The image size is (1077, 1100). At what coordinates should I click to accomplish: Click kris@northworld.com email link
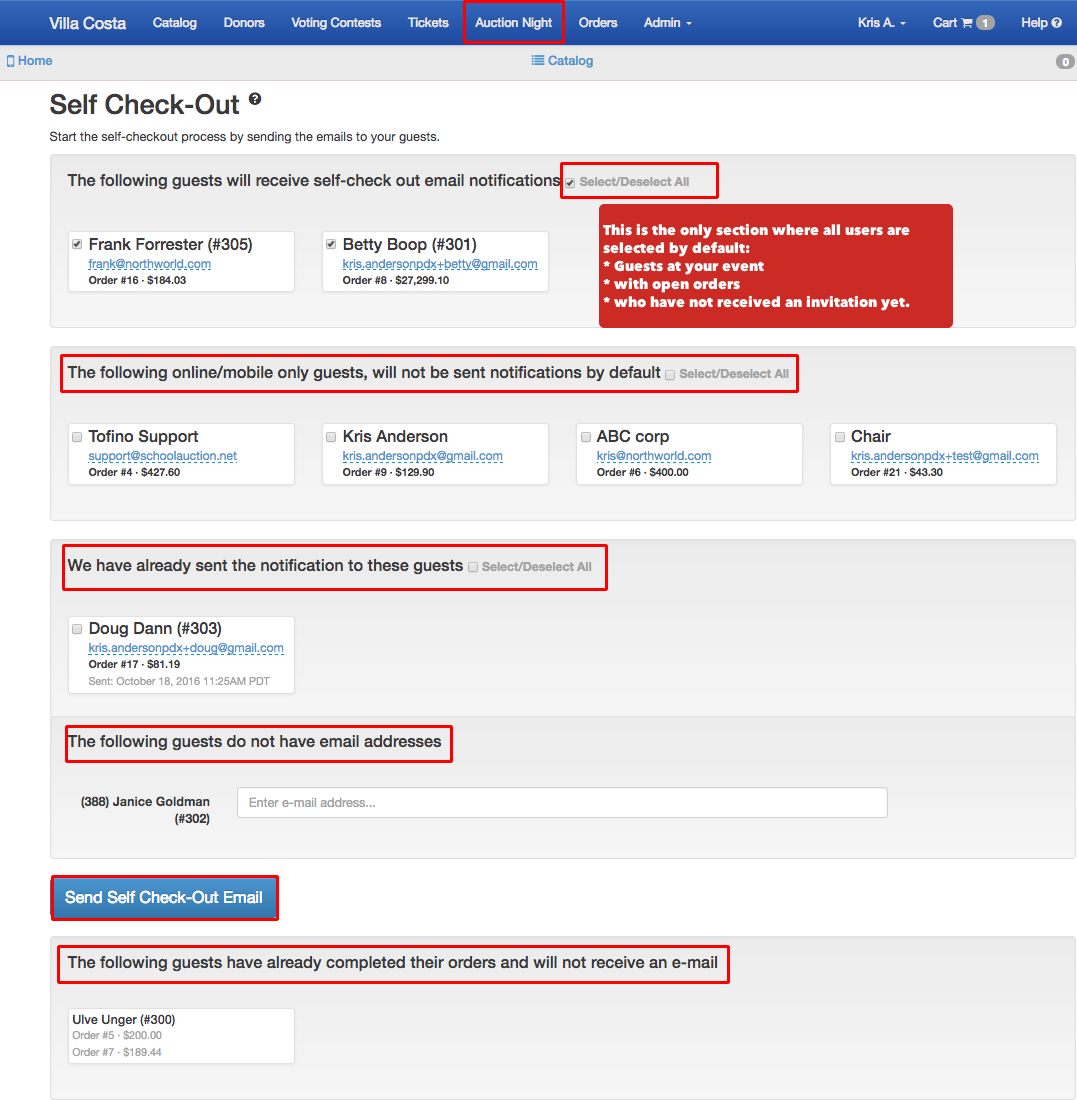(654, 456)
